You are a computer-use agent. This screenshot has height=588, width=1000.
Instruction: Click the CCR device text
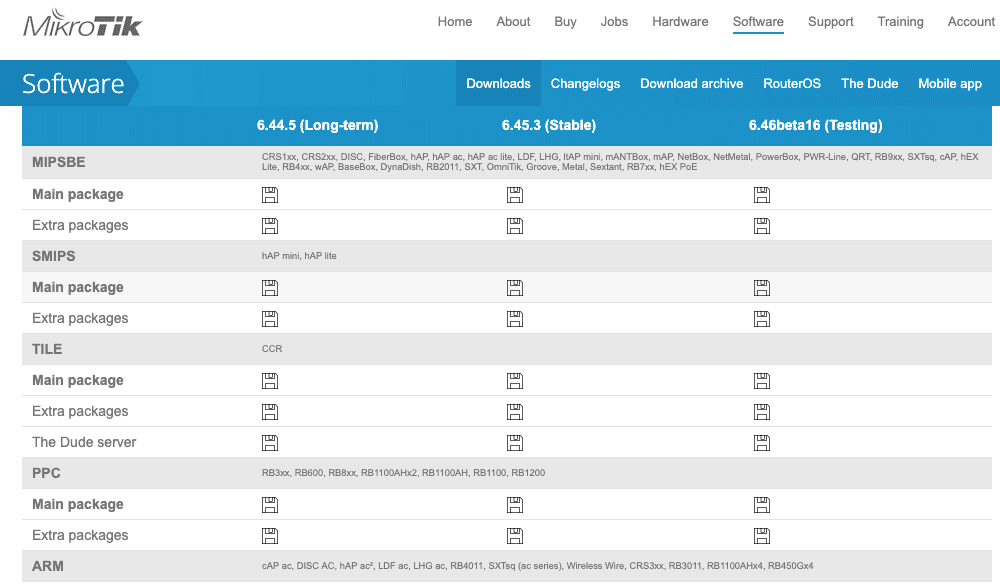(272, 349)
